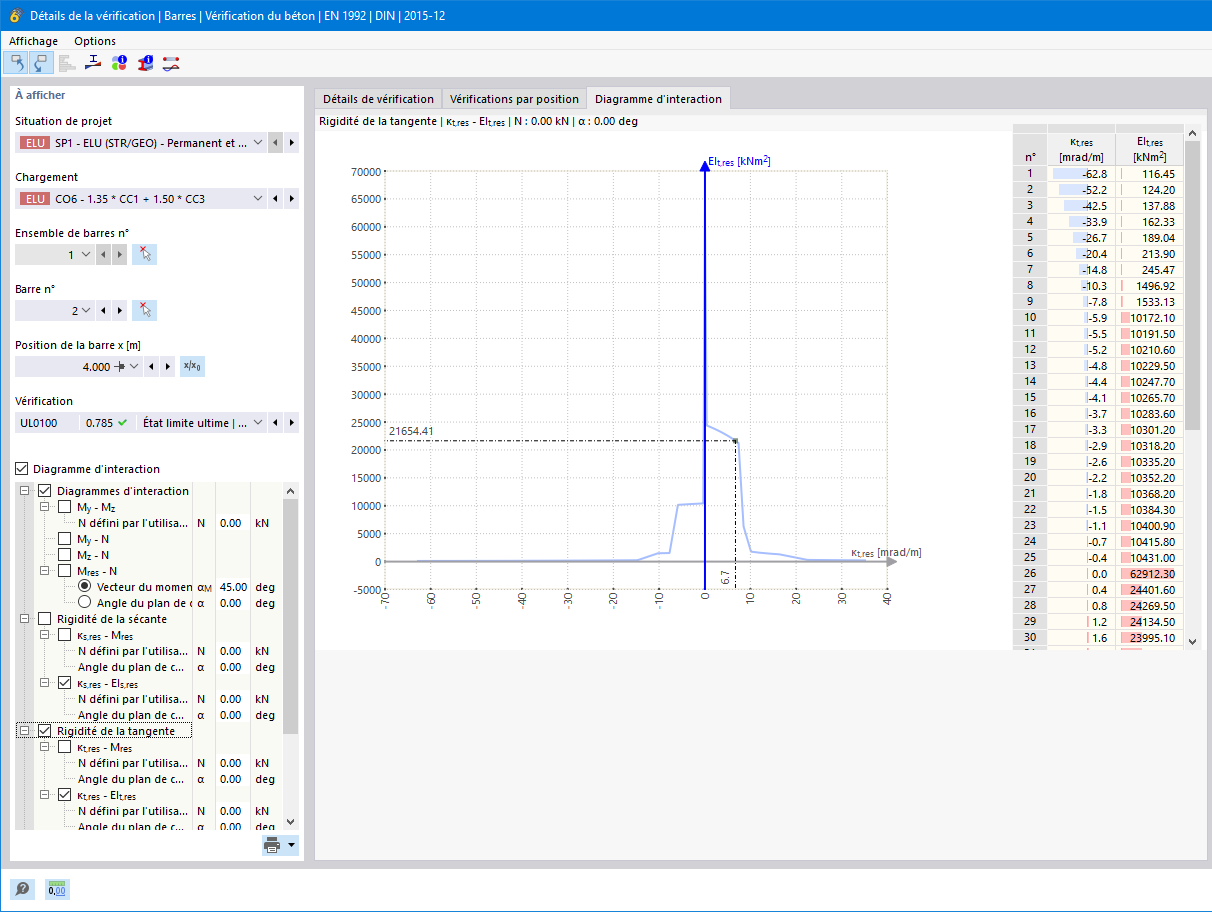Collapse the Rigidité de la sécante tree node
This screenshot has width=1212, height=912.
[x=25, y=619]
